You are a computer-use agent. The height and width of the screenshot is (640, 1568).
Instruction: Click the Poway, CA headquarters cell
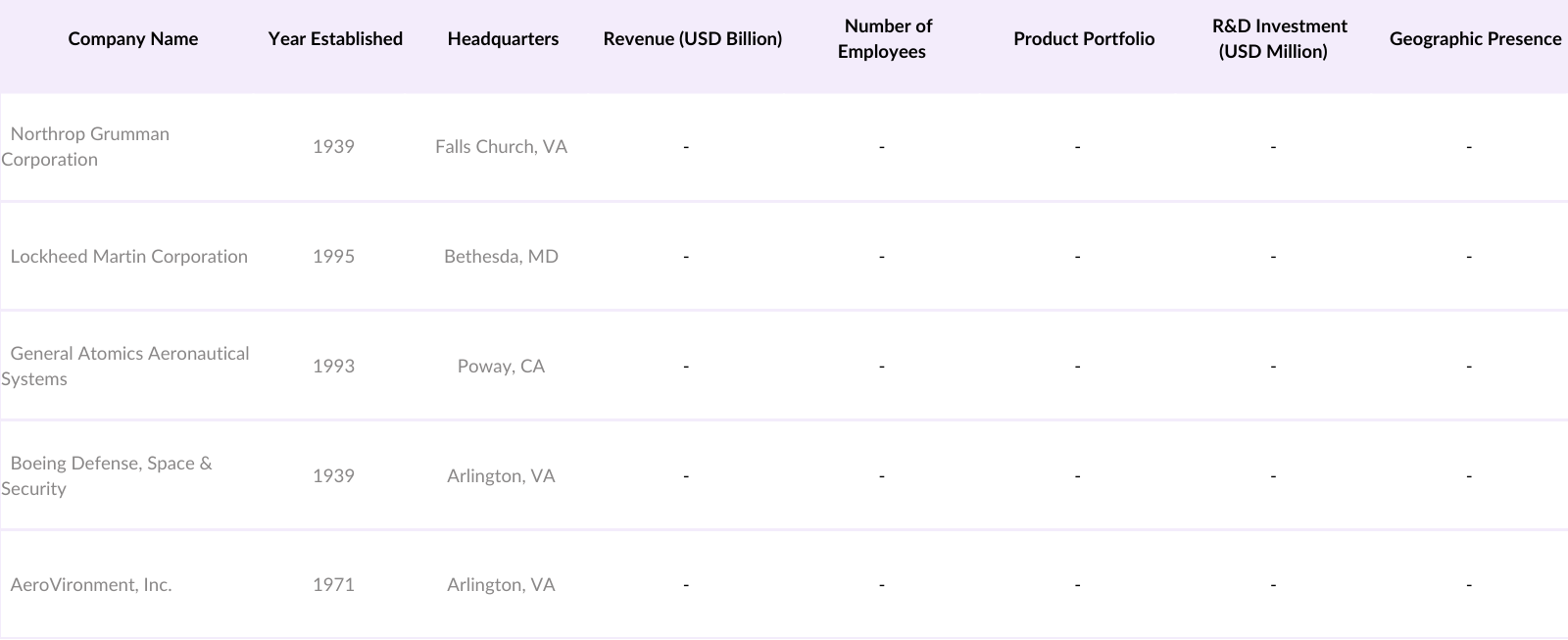[501, 367]
